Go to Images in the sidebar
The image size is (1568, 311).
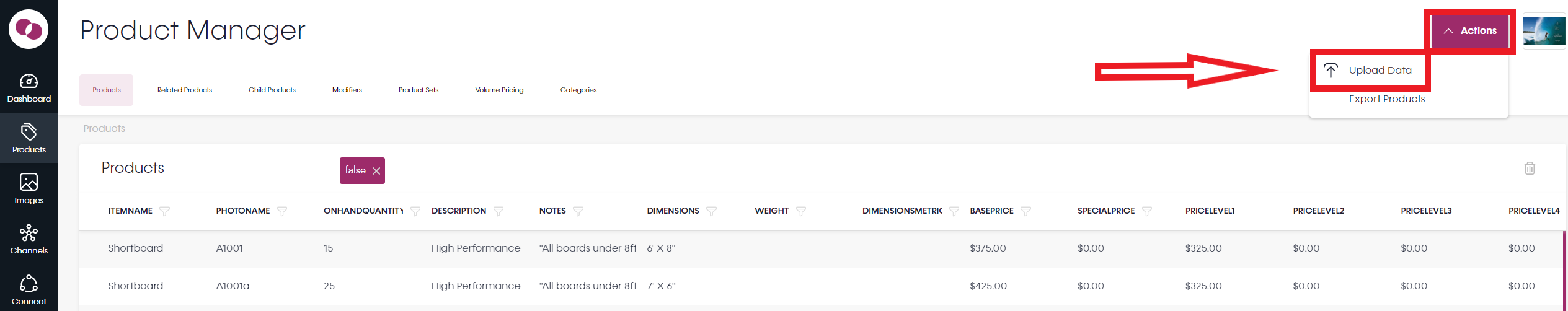click(x=29, y=189)
